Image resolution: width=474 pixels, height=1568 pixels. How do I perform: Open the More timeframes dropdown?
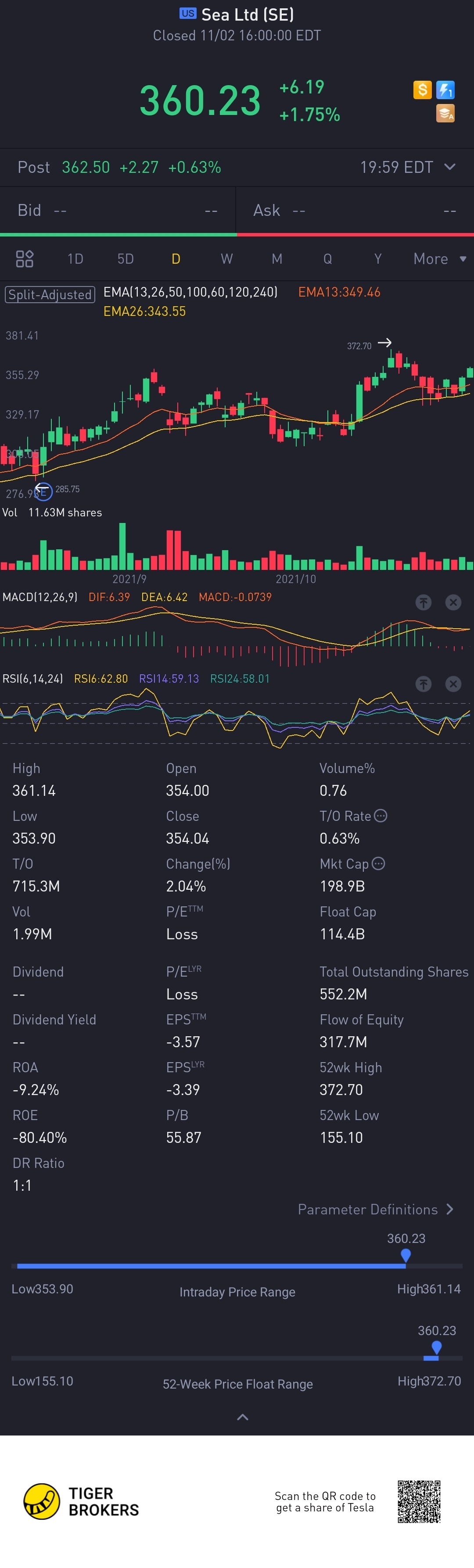click(440, 259)
